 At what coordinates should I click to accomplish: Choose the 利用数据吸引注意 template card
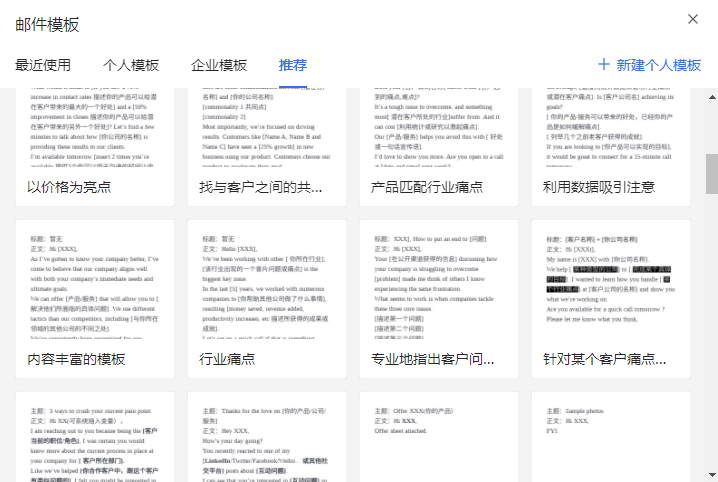611,146
